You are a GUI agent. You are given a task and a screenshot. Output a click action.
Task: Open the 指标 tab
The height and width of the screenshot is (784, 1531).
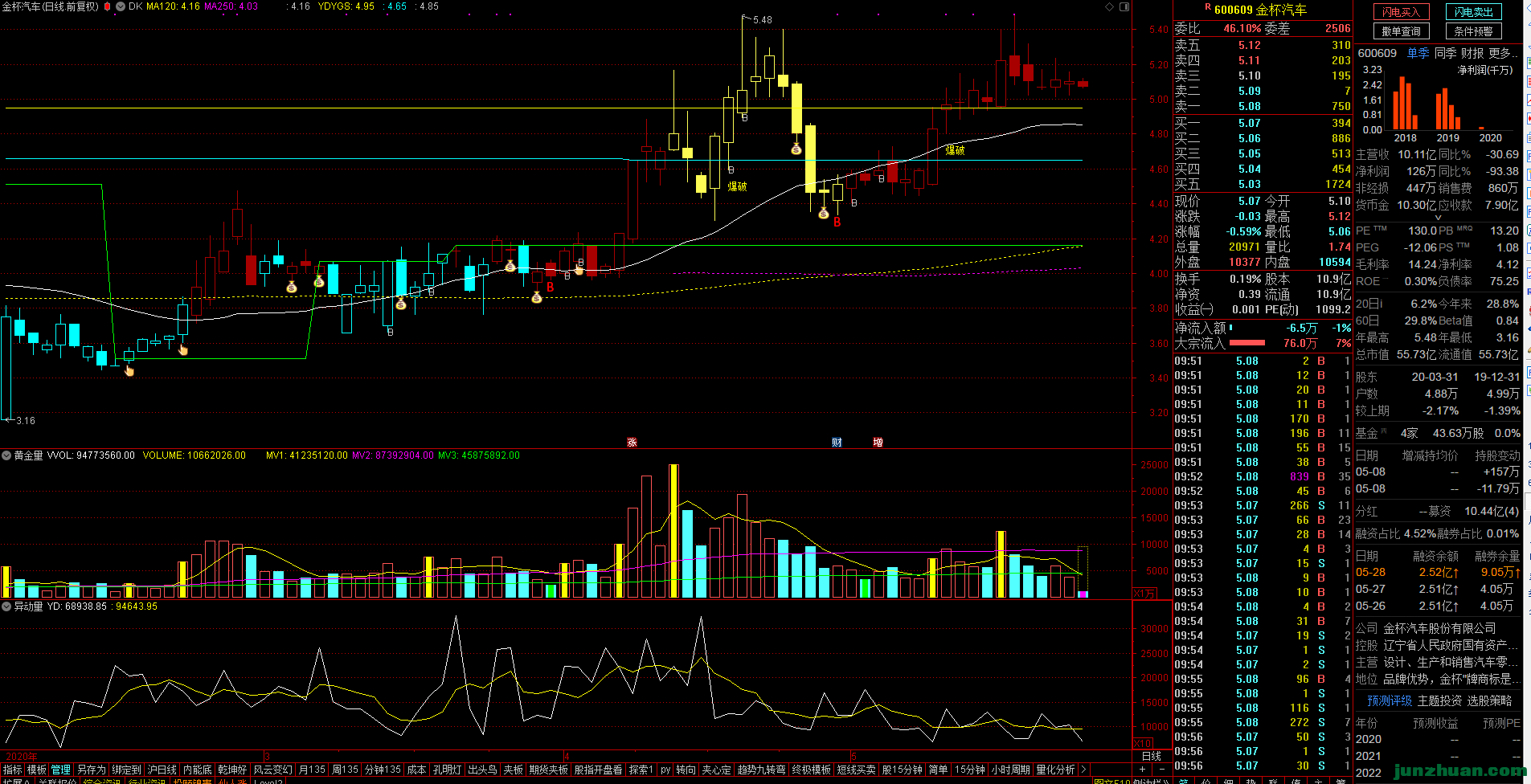point(13,770)
